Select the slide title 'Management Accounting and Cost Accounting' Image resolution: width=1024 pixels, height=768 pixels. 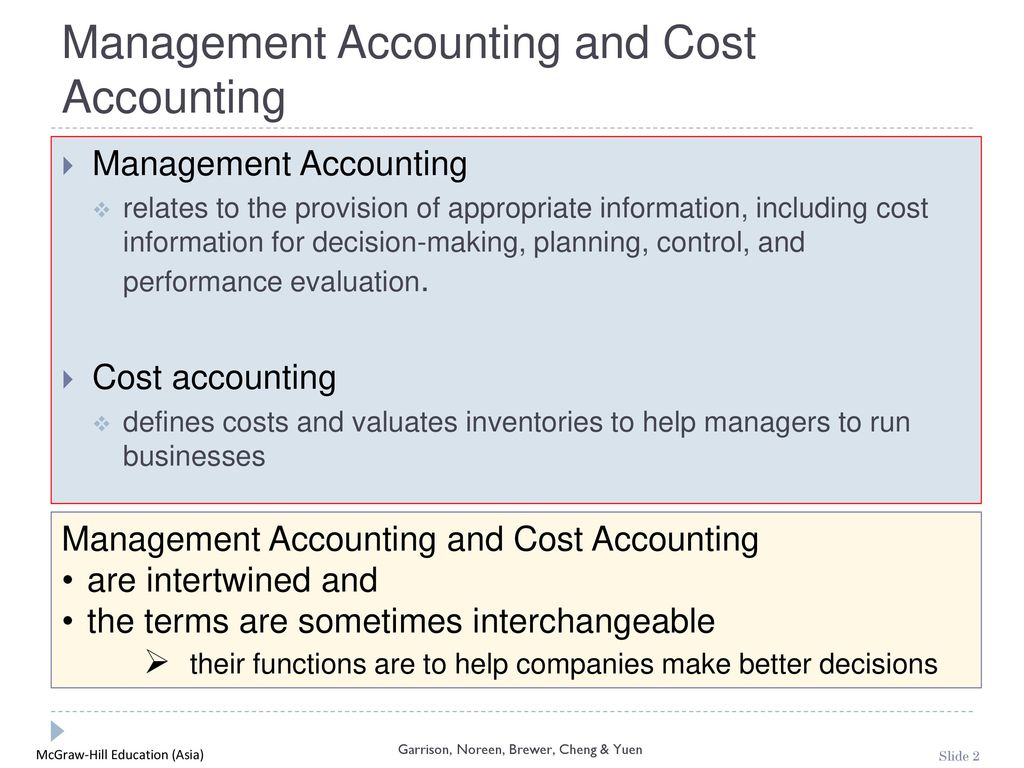(409, 70)
